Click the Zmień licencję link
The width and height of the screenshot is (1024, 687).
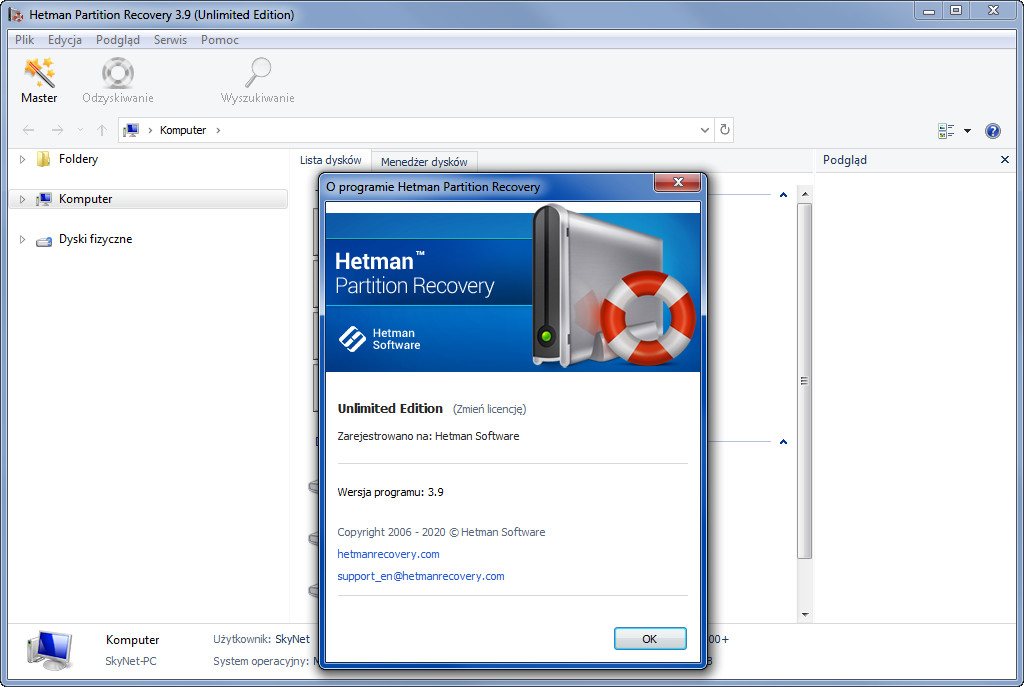pos(489,409)
